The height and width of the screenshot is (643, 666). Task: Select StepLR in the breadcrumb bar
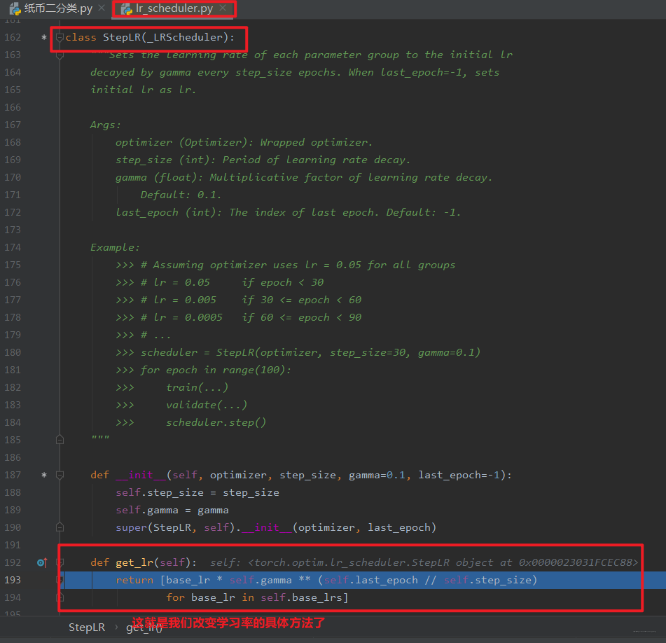pyautogui.click(x=87, y=627)
